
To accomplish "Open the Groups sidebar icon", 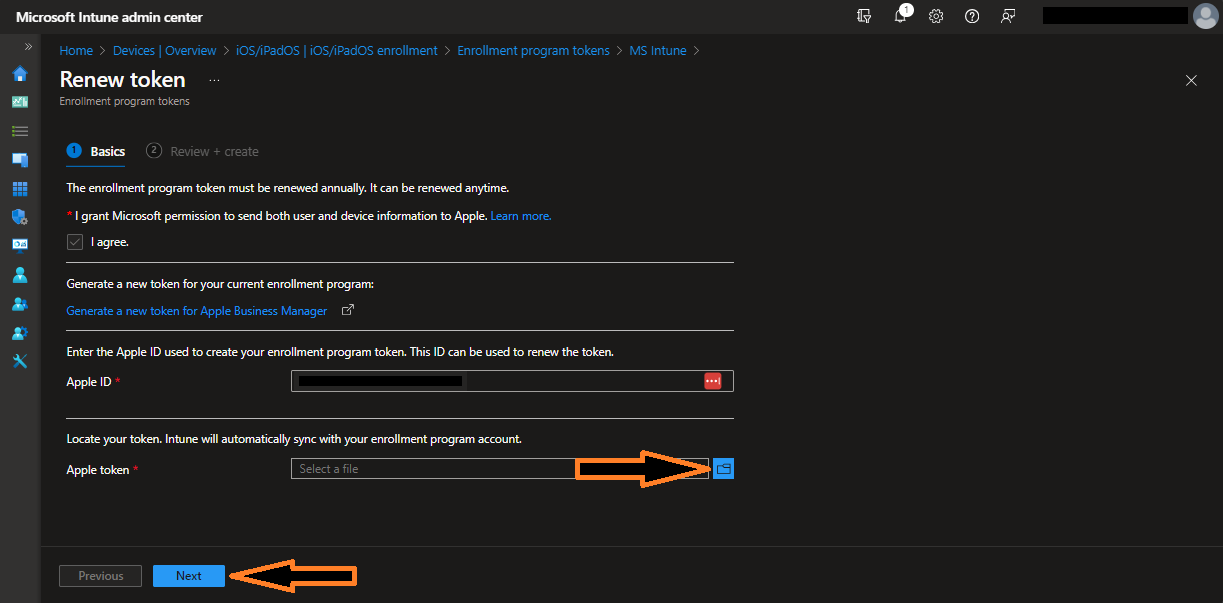I will [x=18, y=303].
